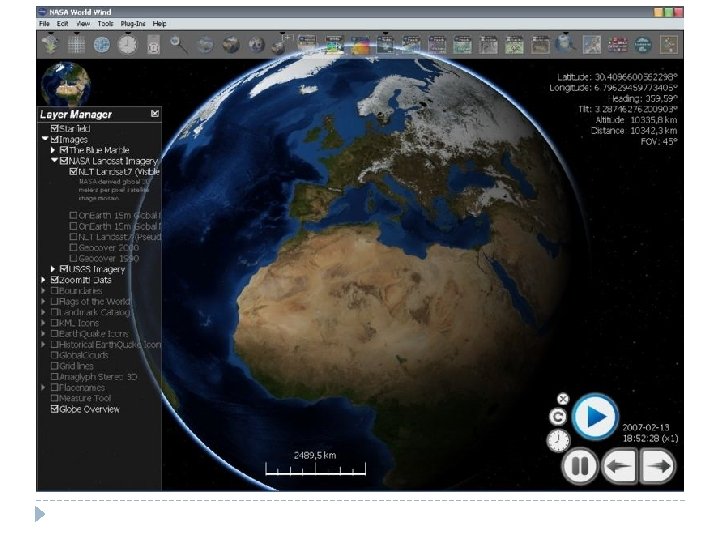Expand the Flags of the World node
720x540 pixels.
[x=44, y=301]
